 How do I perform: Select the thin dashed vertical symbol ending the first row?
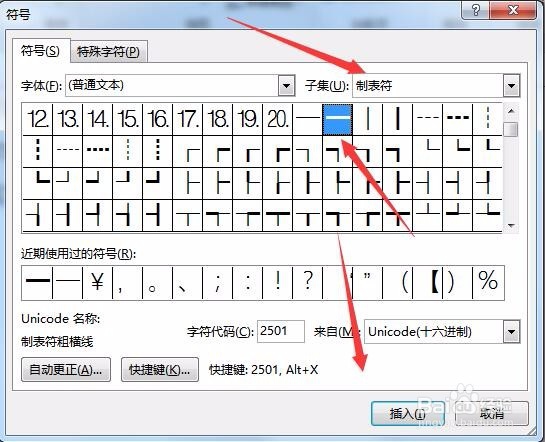(487, 119)
